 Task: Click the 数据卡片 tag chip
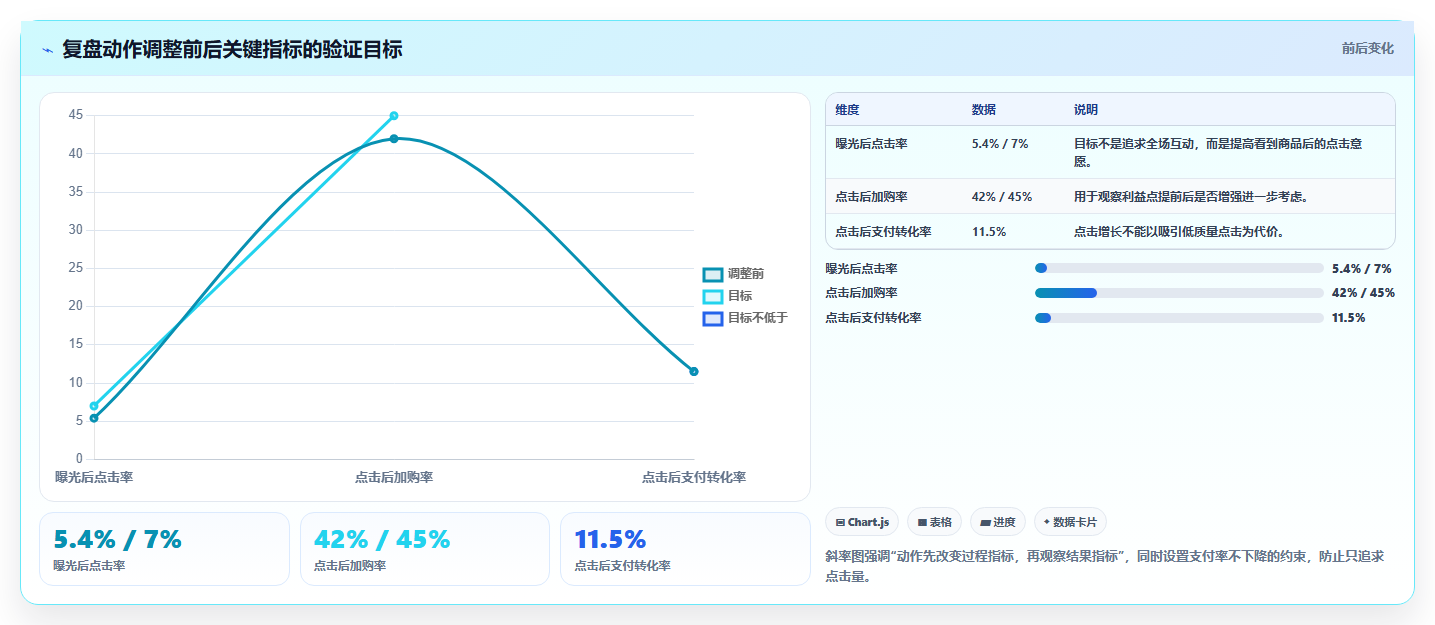click(1070, 522)
